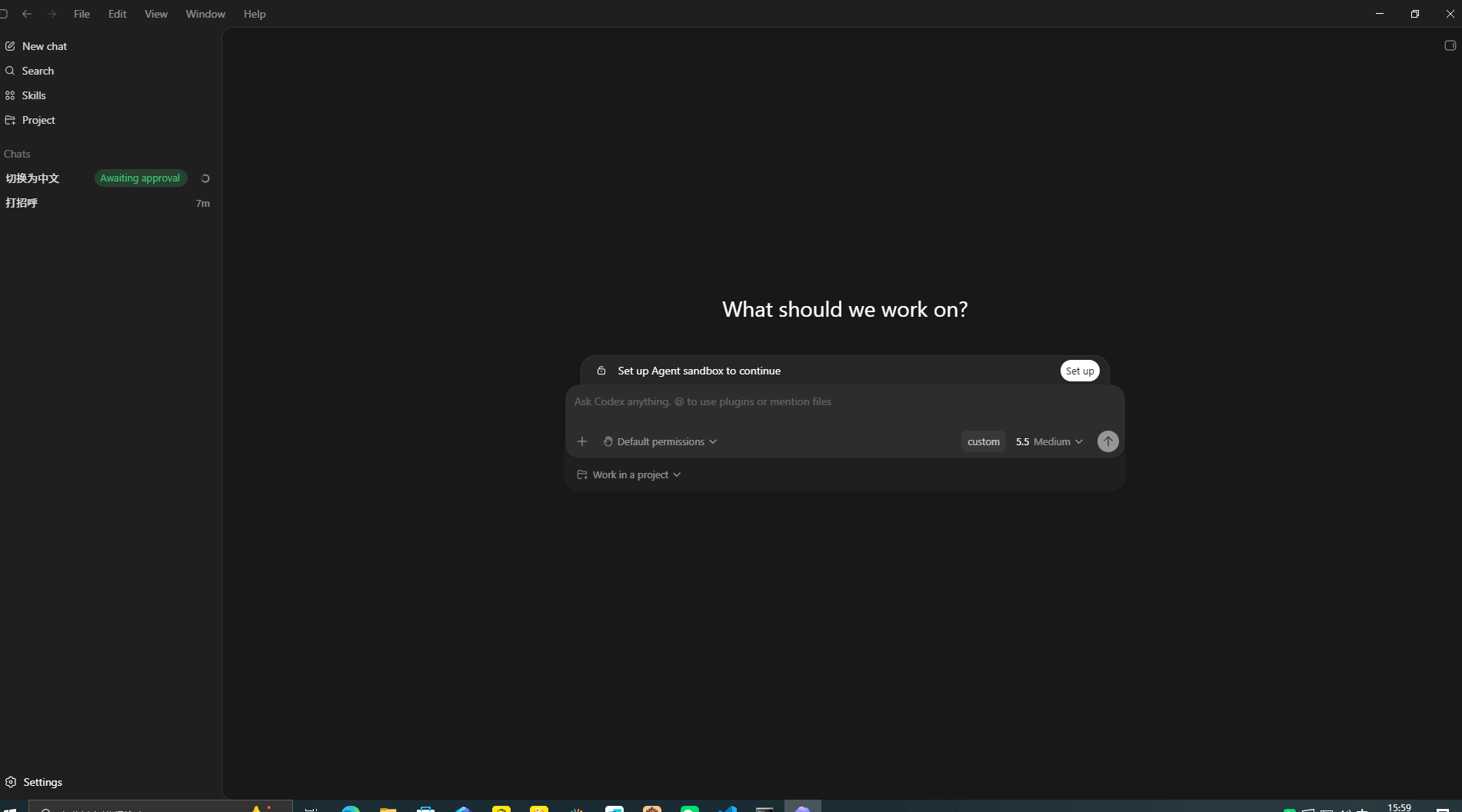The image size is (1462, 812).
Task: Open the File menu
Action: 82,14
